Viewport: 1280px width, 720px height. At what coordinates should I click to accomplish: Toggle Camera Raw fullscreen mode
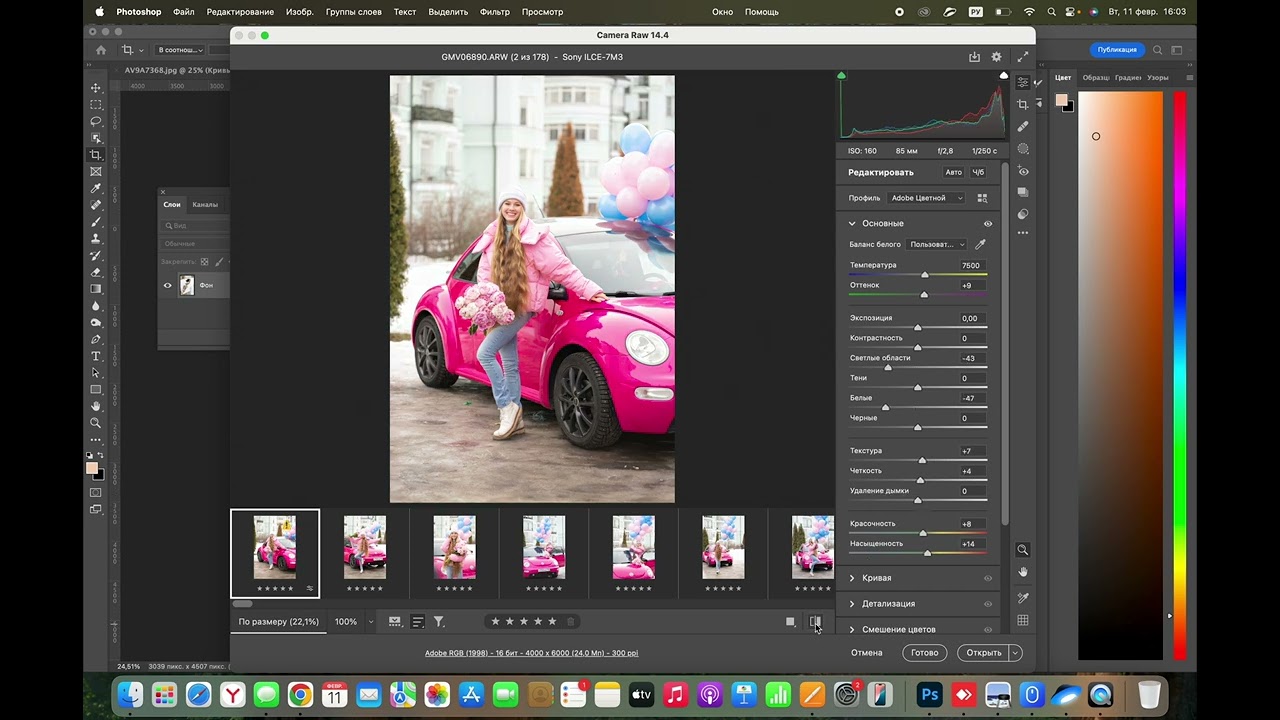pyautogui.click(x=1022, y=57)
